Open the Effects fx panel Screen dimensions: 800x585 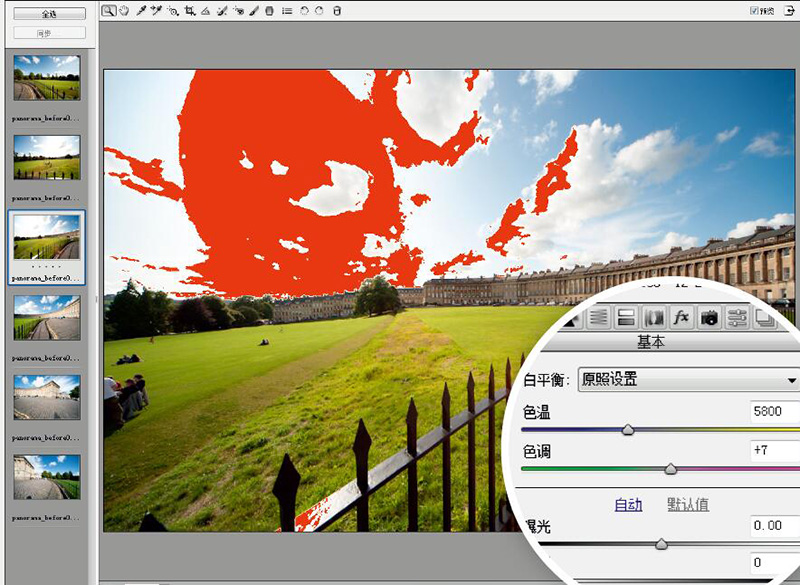coord(681,316)
